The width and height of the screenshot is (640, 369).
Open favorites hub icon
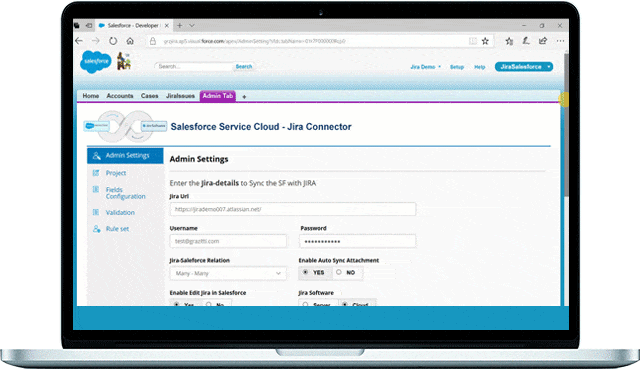(x=509, y=41)
